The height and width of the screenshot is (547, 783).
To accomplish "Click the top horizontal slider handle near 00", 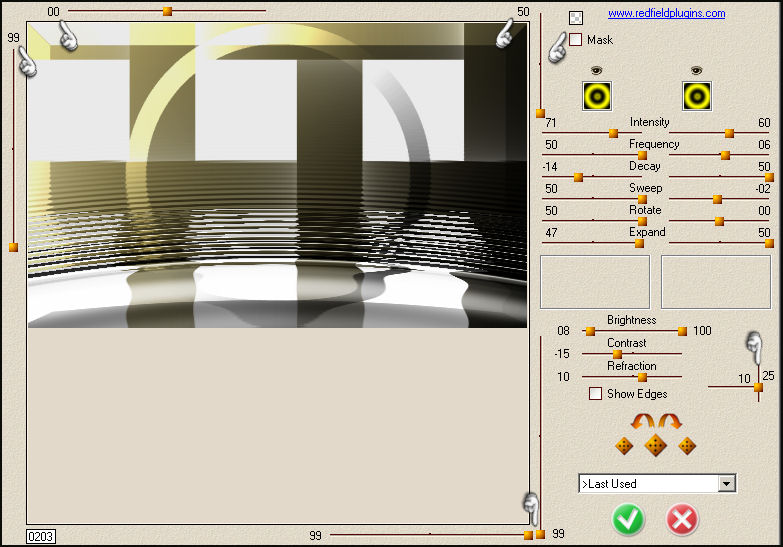I will coord(168,11).
